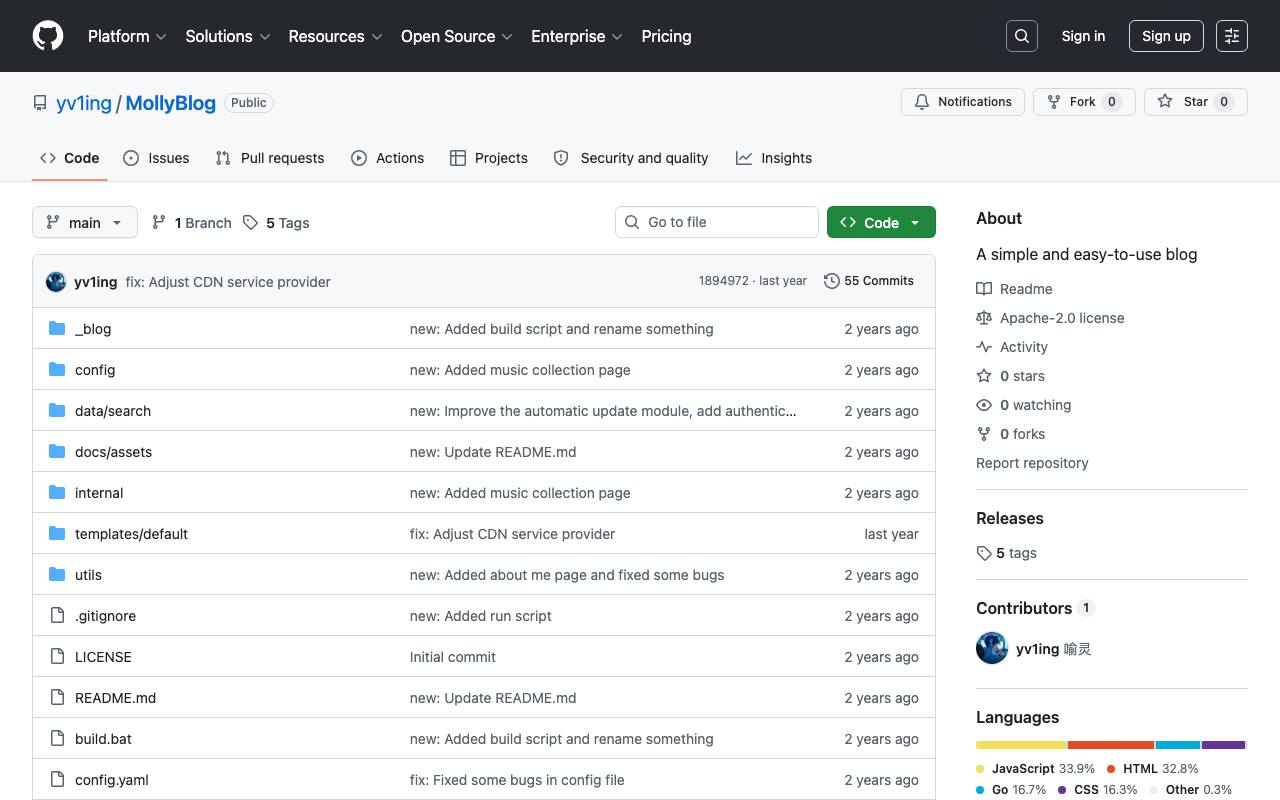Click the internal folder icon
1280x800 pixels.
[57, 493]
